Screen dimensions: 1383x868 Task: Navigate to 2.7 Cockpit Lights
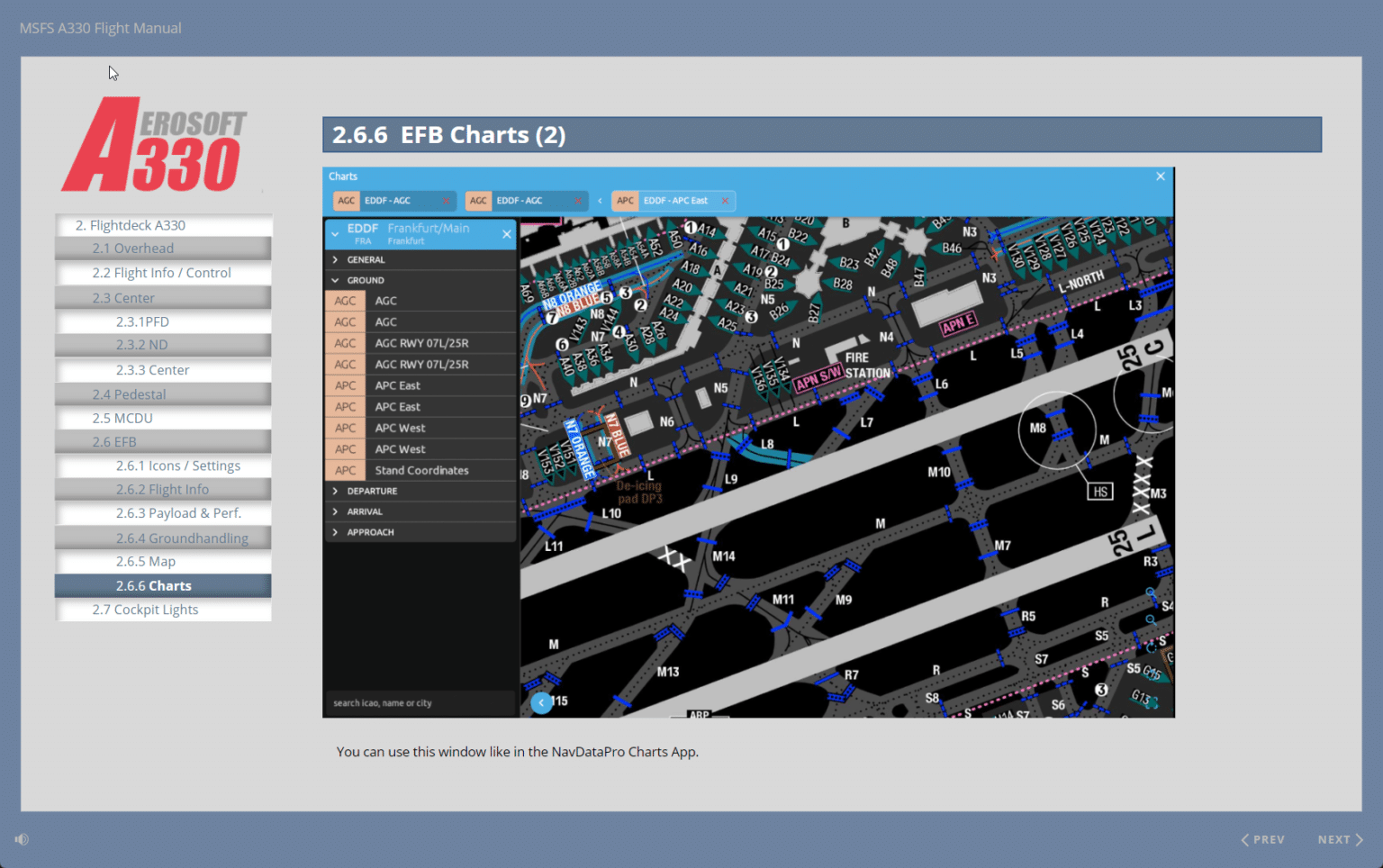pyautogui.click(x=163, y=610)
